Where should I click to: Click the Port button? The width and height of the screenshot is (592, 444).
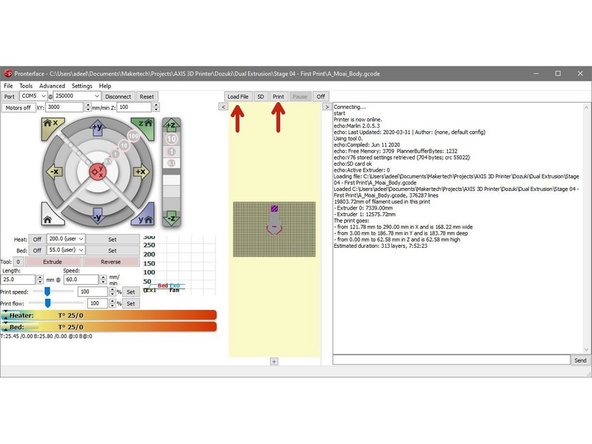click(9, 97)
